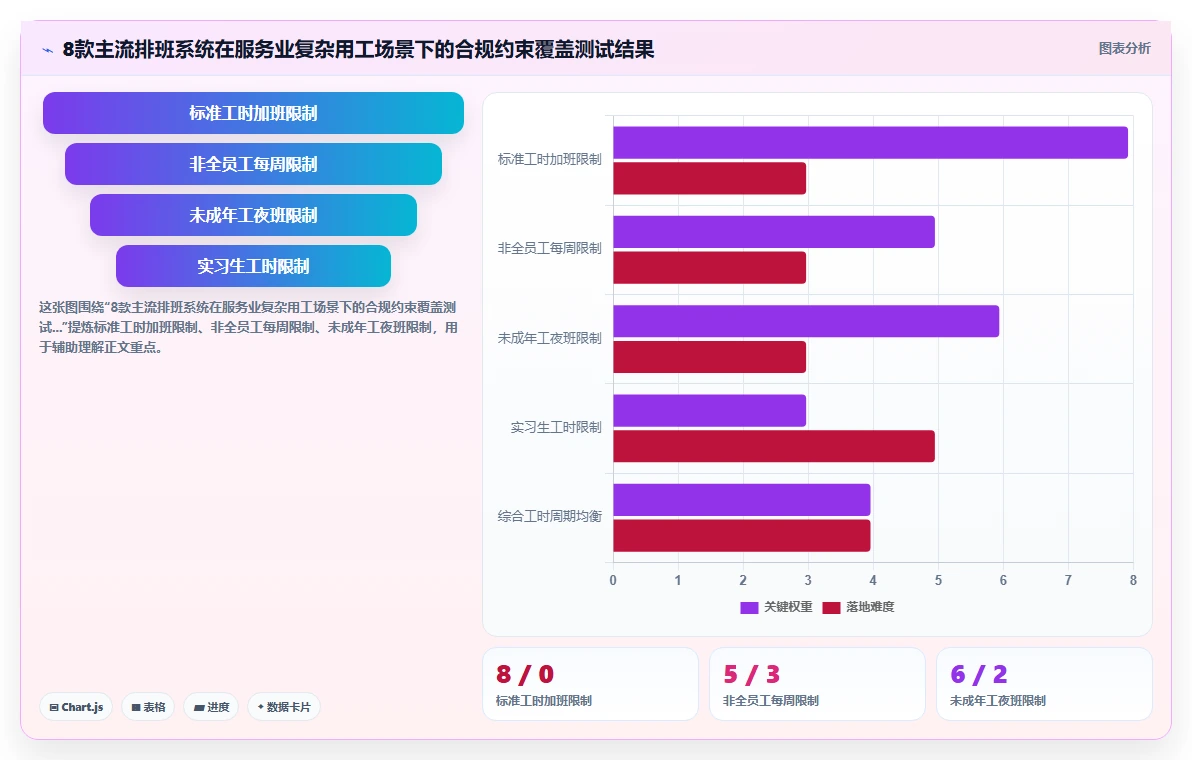
Task: Click the purple 非全员工每周限制 bar
Action: [x=774, y=232]
